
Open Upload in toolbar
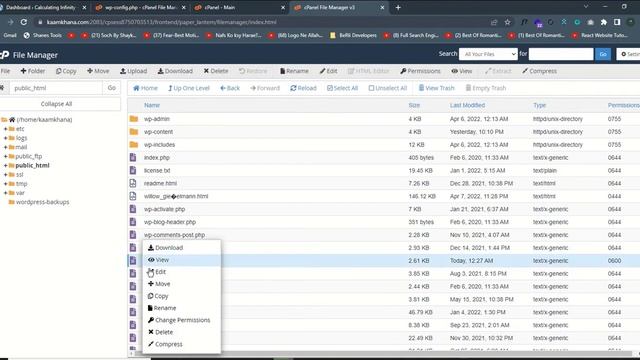[x=133, y=71]
